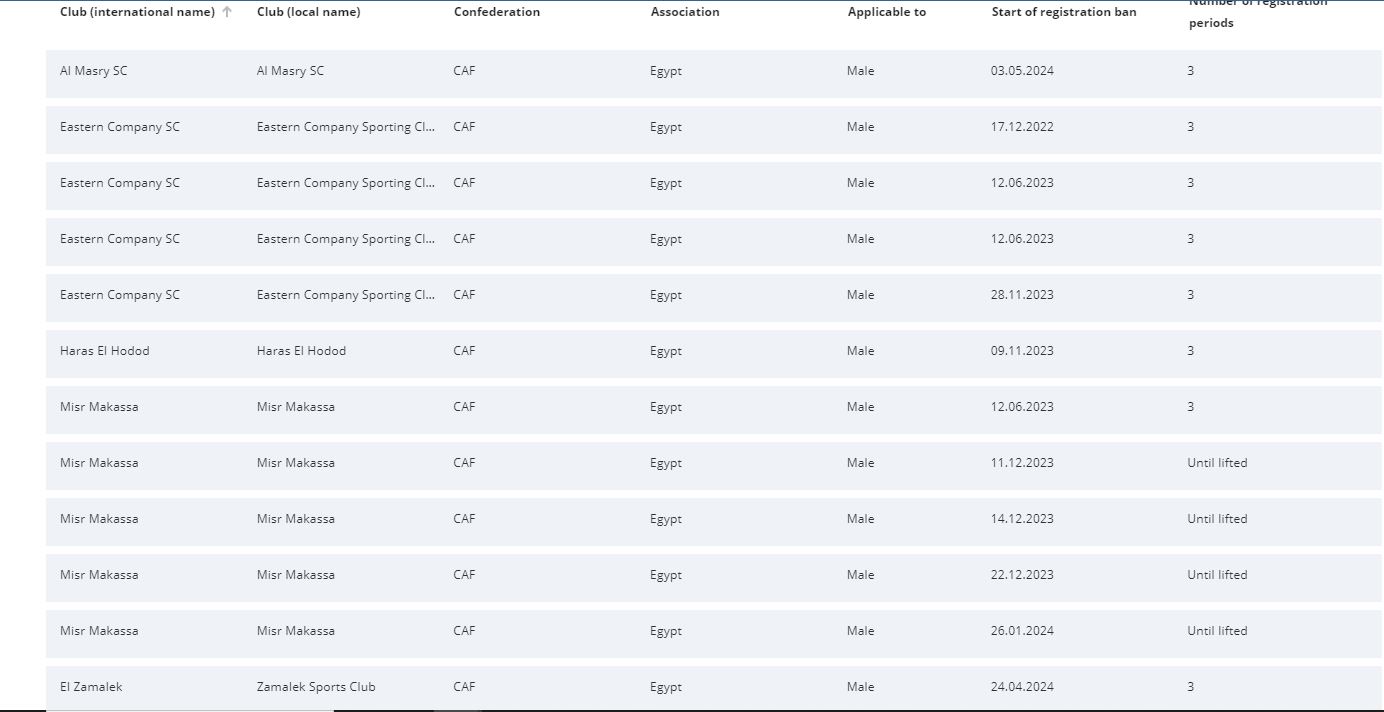The image size is (1384, 712).
Task: Click the sort arrow beside Club (international name)
Action: (227, 12)
